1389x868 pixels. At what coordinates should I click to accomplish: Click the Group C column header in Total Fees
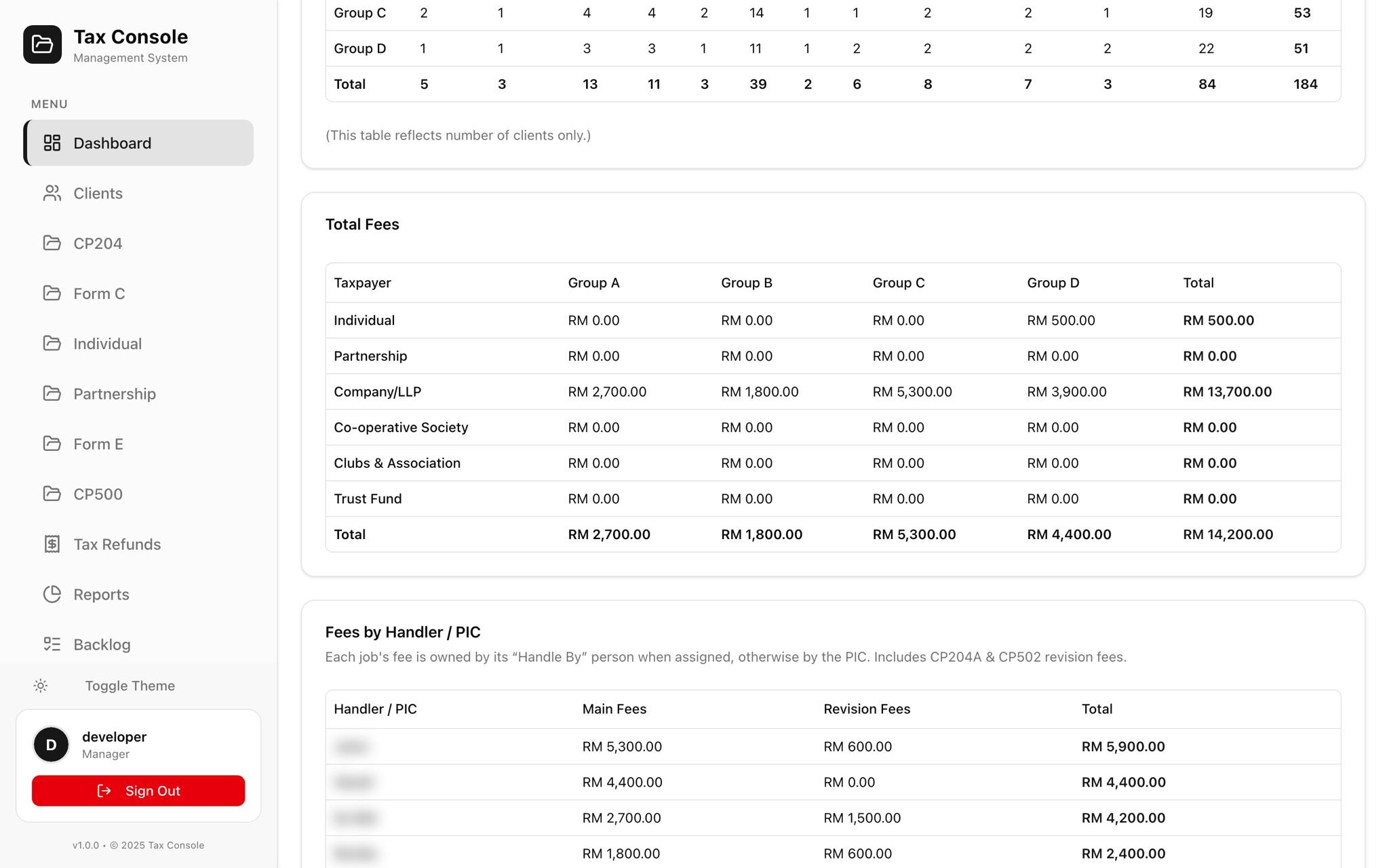[899, 283]
